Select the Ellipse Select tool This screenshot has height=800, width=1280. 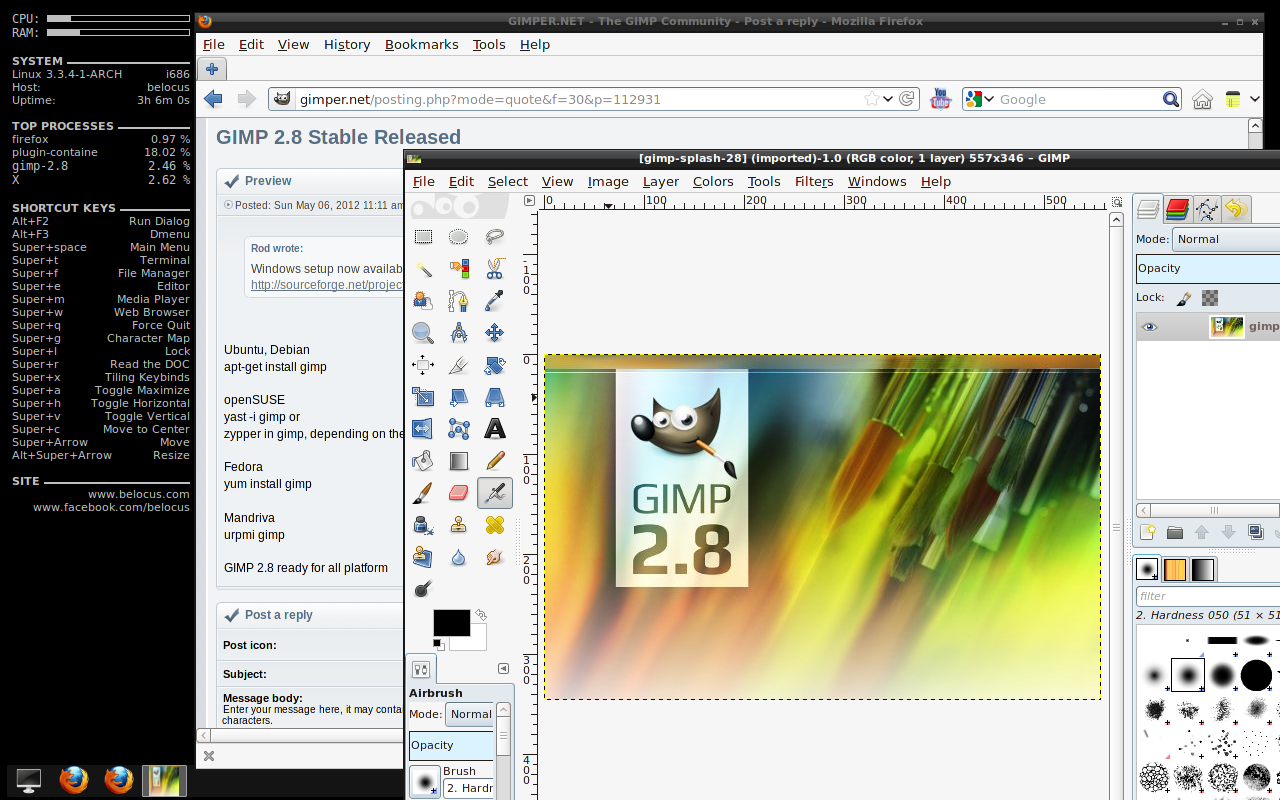tap(458, 237)
